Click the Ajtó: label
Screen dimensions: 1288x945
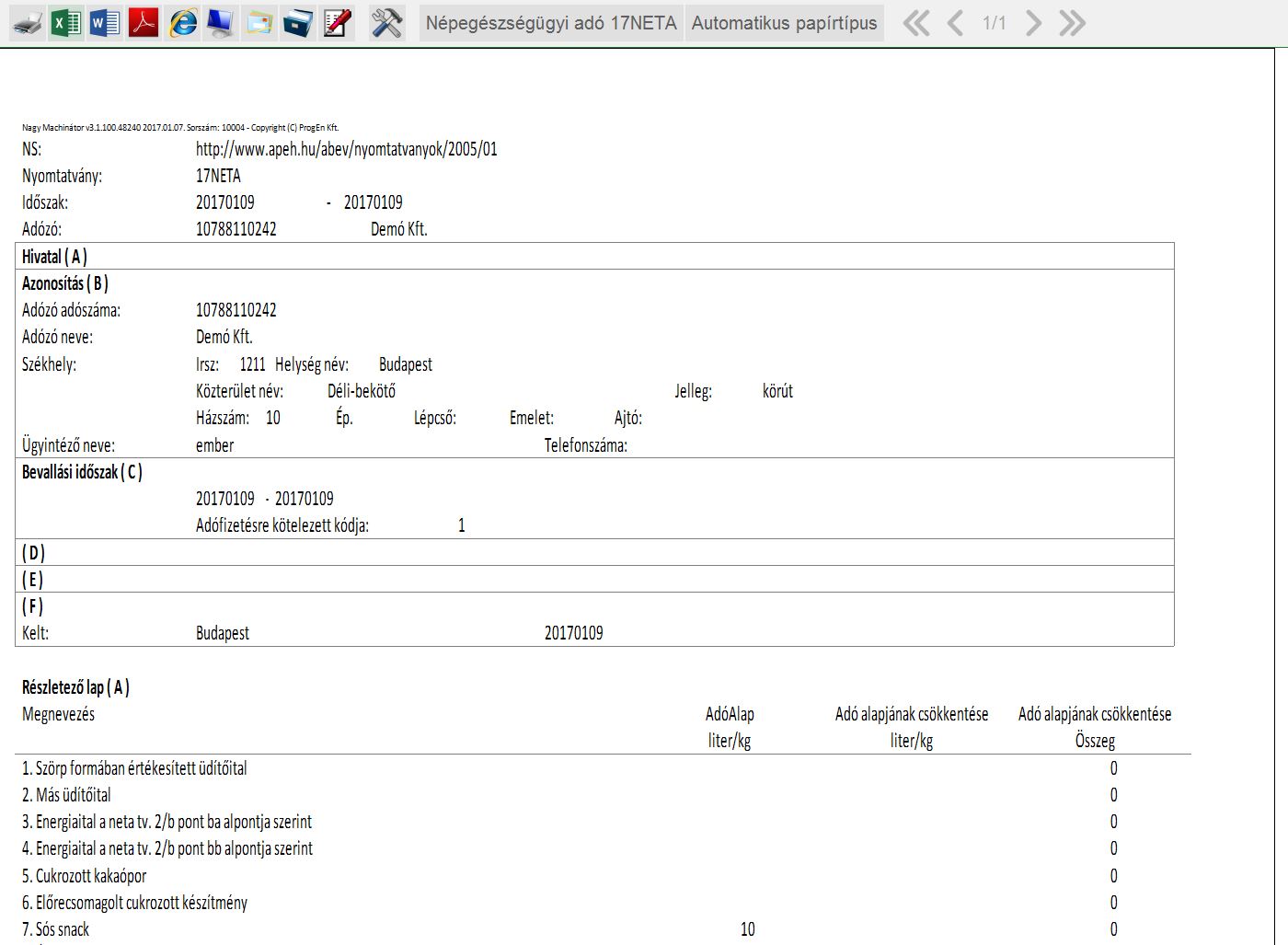628,418
